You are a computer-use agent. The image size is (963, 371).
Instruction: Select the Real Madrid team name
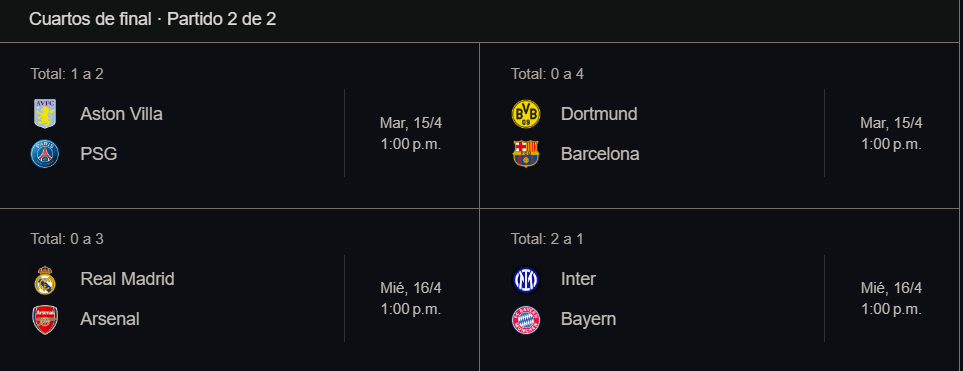point(127,279)
